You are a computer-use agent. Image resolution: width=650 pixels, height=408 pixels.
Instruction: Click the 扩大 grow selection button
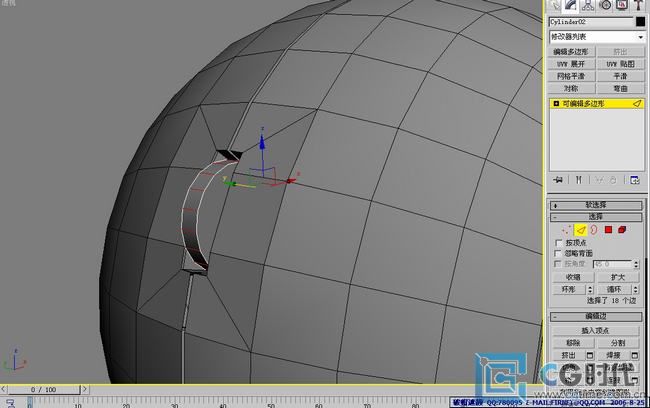(x=618, y=277)
